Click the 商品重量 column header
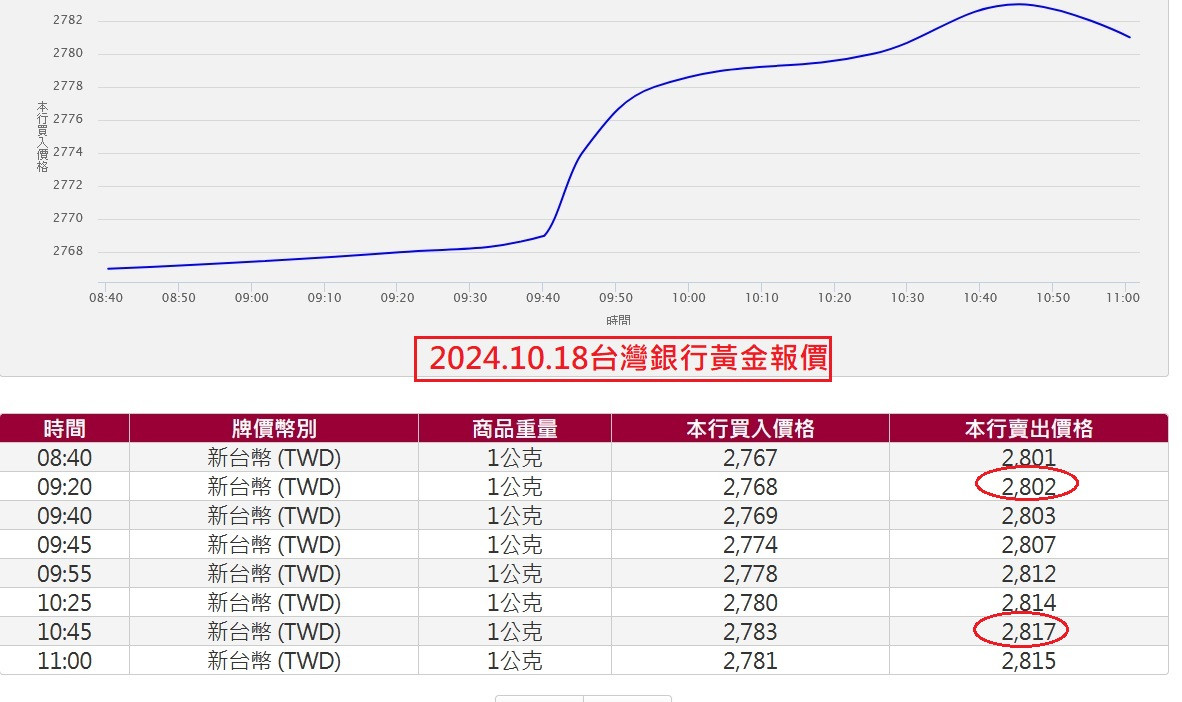This screenshot has width=1182, height=702. pyautogui.click(x=515, y=428)
